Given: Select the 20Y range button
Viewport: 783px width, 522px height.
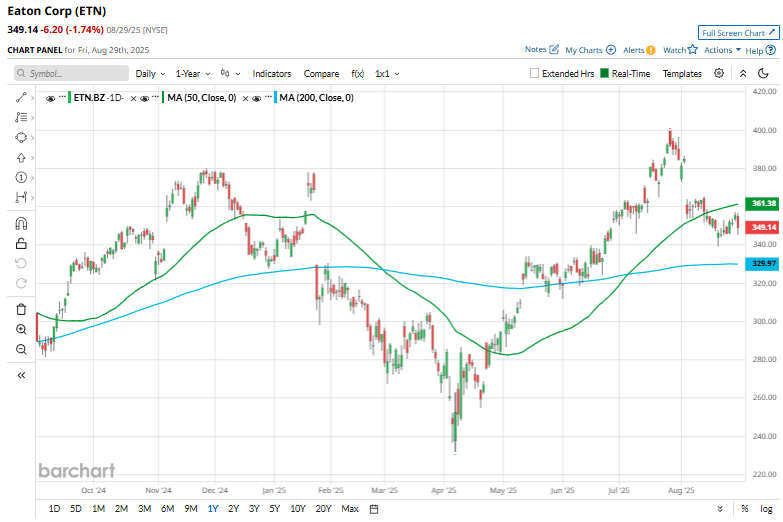Looking at the screenshot, I should (323, 509).
